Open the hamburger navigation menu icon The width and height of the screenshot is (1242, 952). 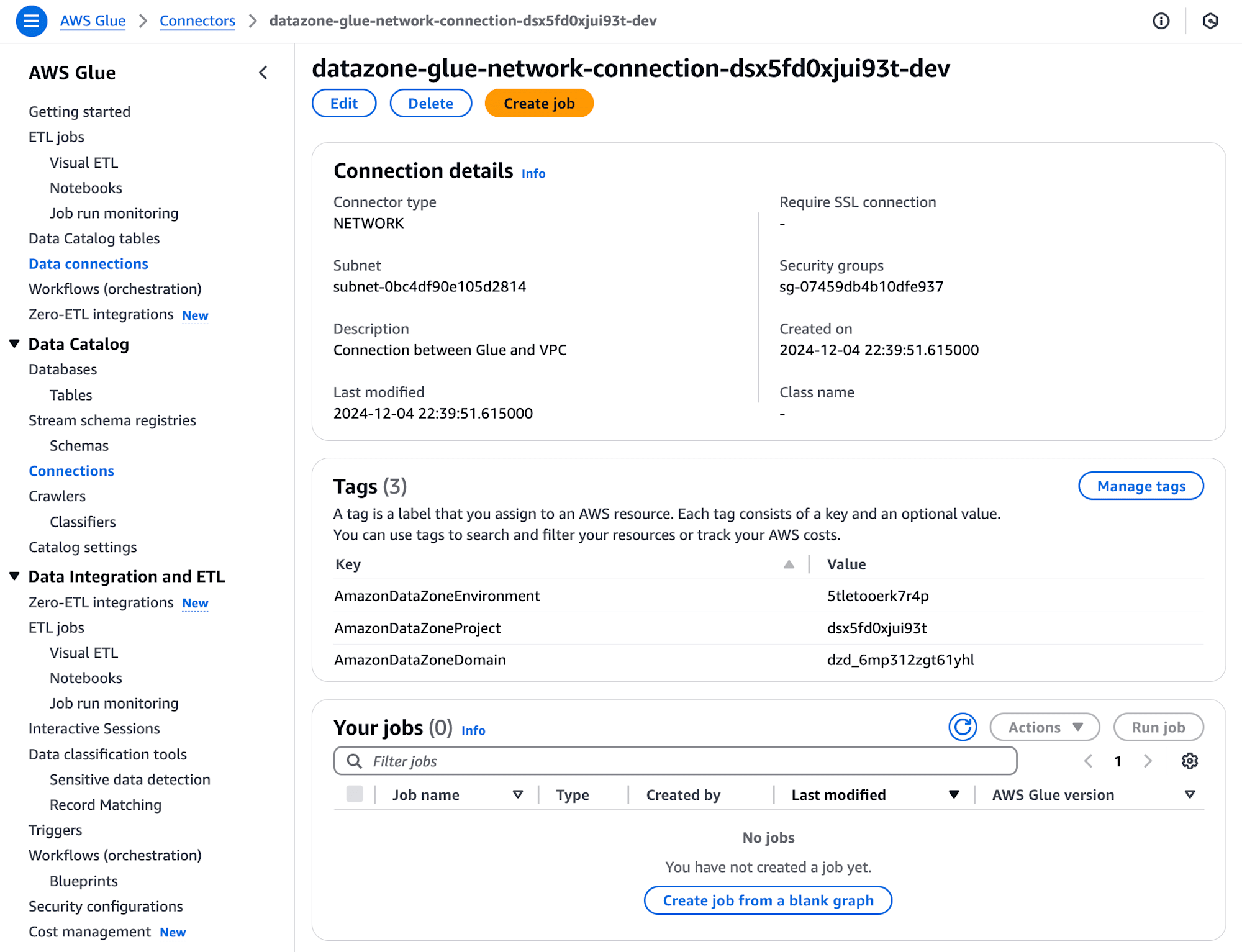[x=31, y=21]
